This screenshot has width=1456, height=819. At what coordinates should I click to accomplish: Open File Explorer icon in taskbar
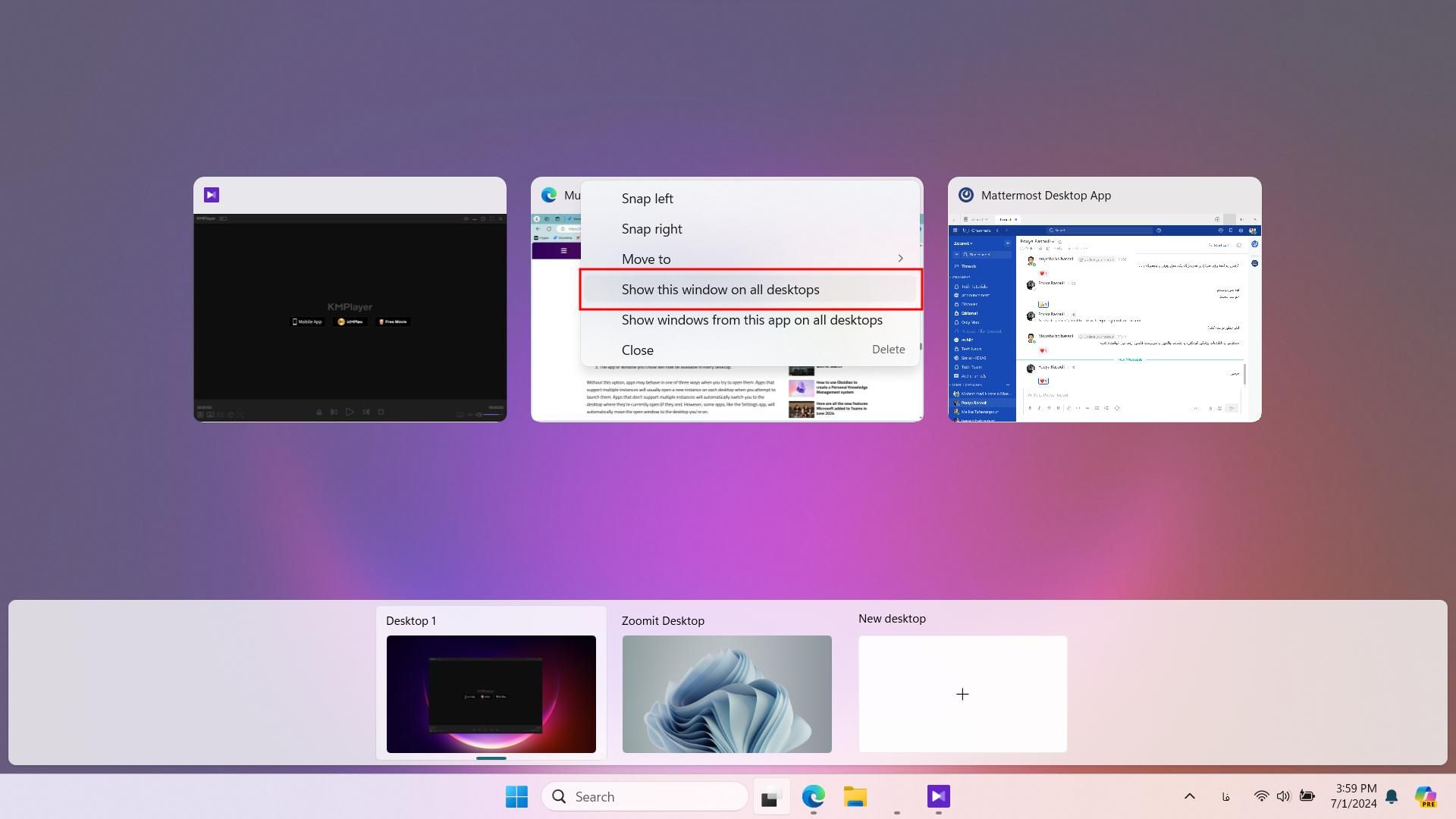pos(854,797)
